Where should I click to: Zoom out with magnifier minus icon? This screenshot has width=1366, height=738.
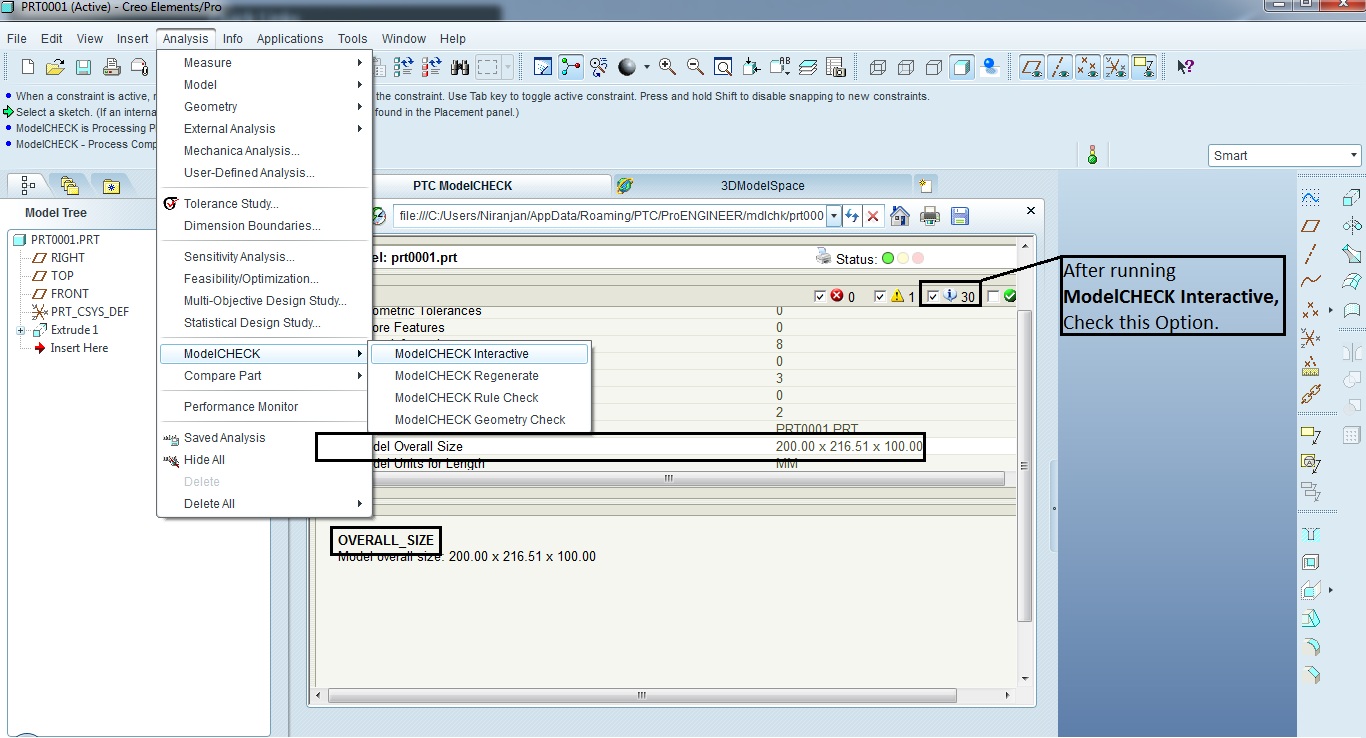695,67
